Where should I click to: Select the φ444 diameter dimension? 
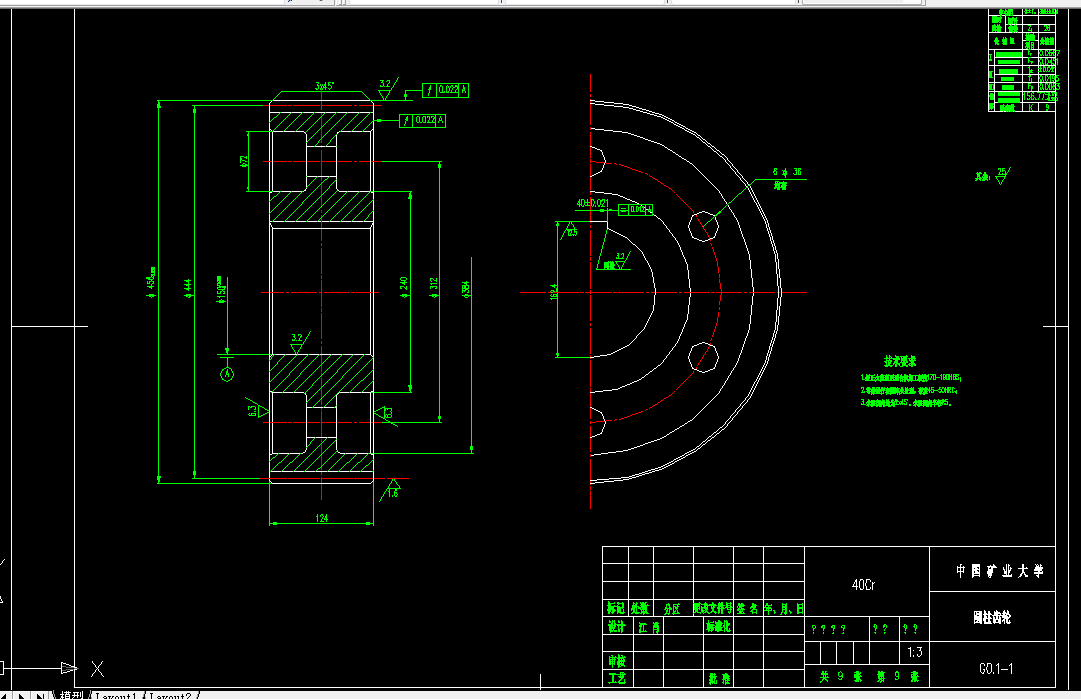(x=188, y=288)
